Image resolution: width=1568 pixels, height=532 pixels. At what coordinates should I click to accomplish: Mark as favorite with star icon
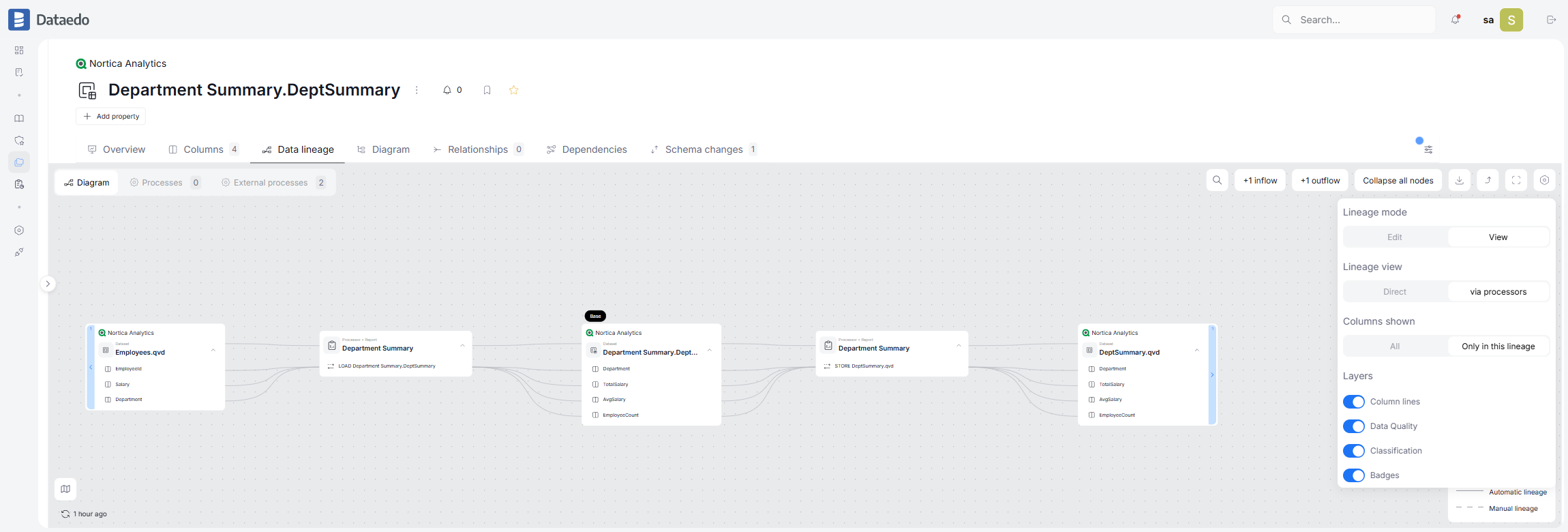[514, 90]
